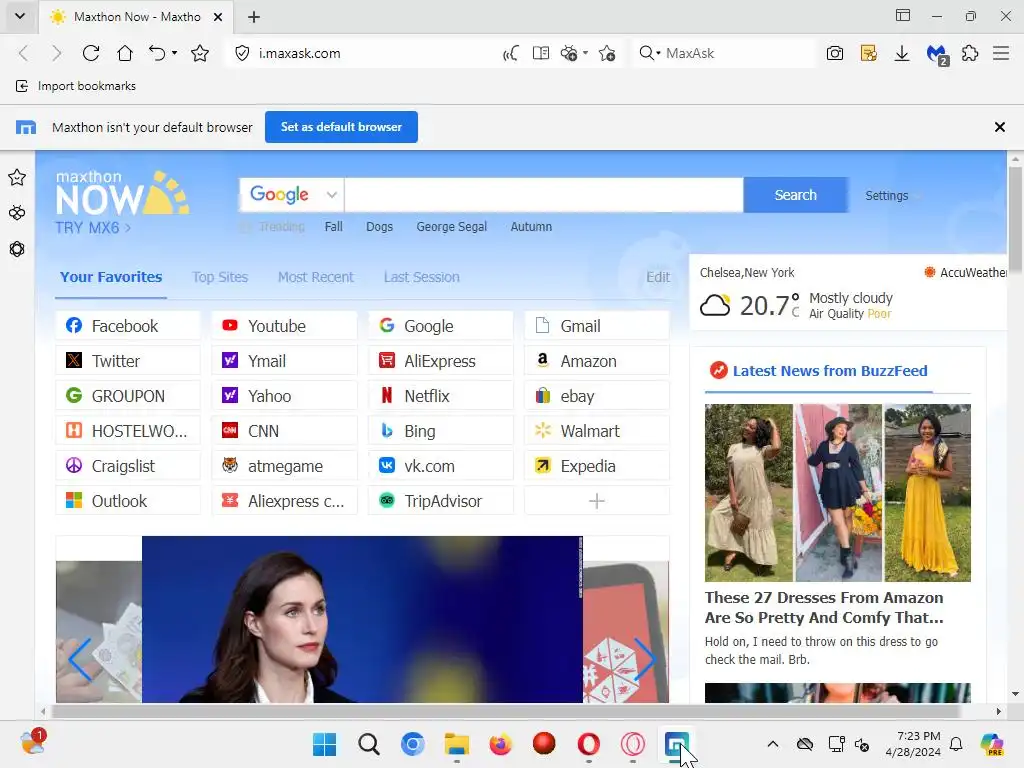1024x768 pixels.
Task: Switch to the Last Session tab
Action: (x=421, y=277)
